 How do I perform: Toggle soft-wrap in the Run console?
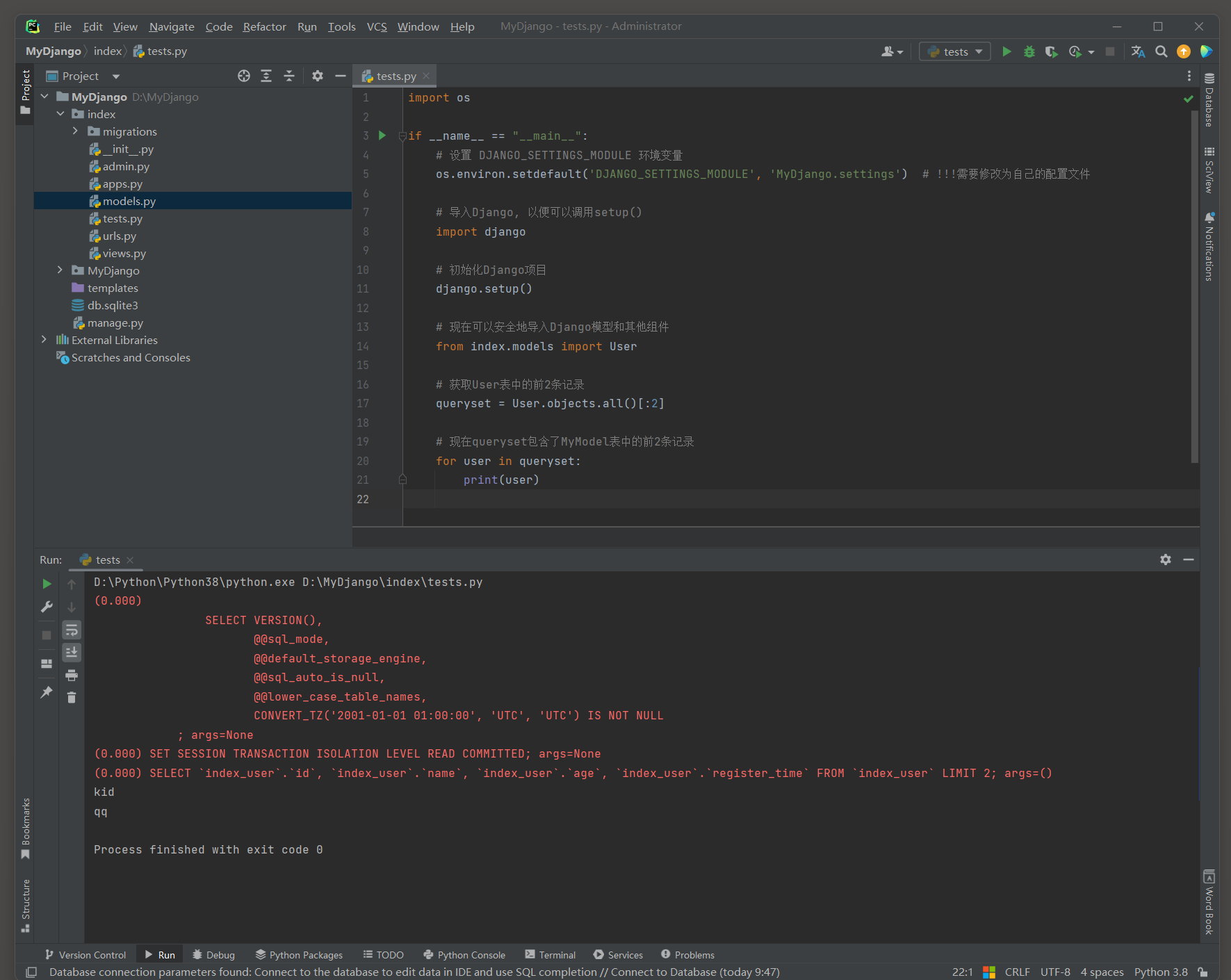coord(72,630)
